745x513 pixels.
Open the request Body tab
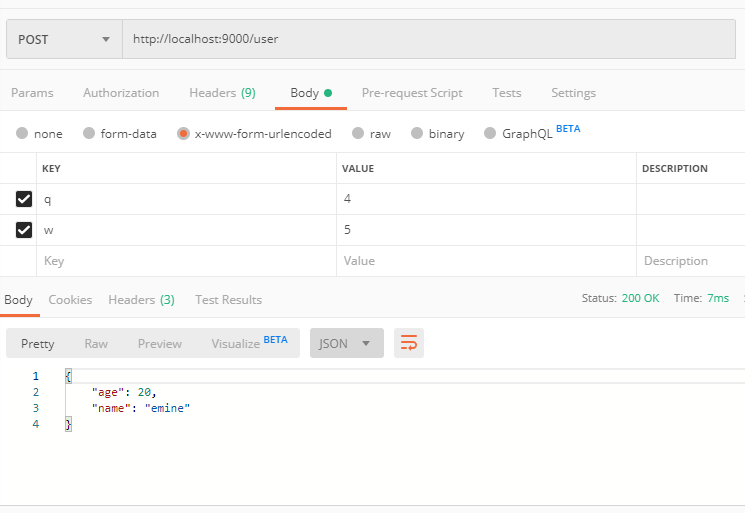click(311, 93)
